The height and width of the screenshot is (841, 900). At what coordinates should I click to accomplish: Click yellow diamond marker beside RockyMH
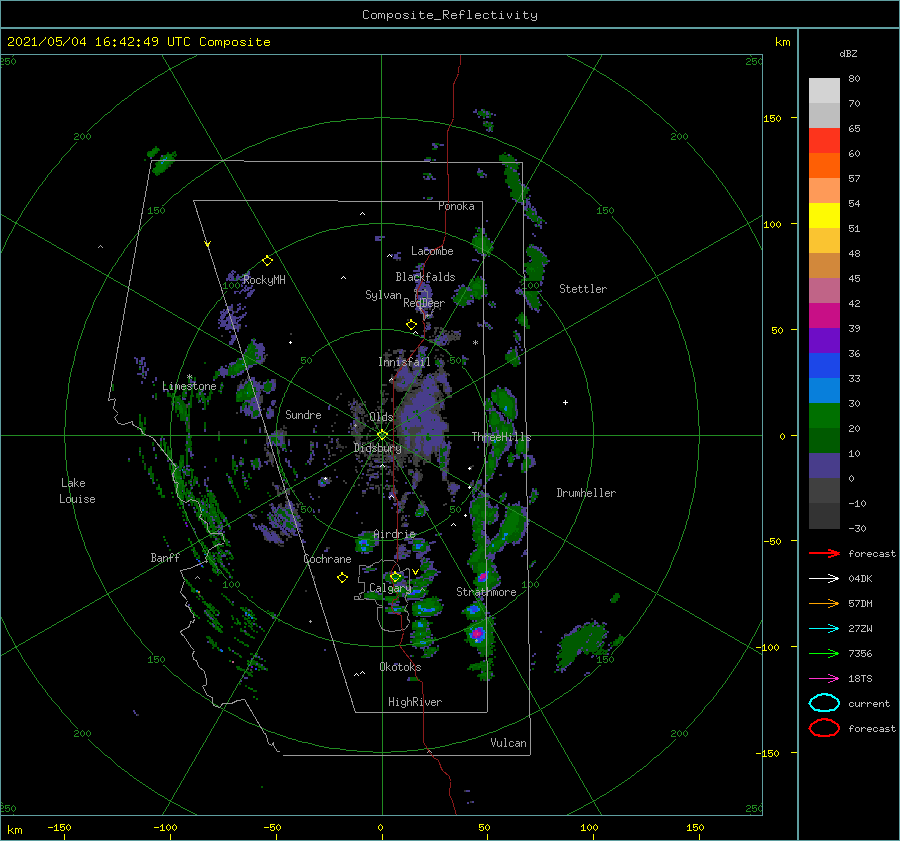click(267, 261)
